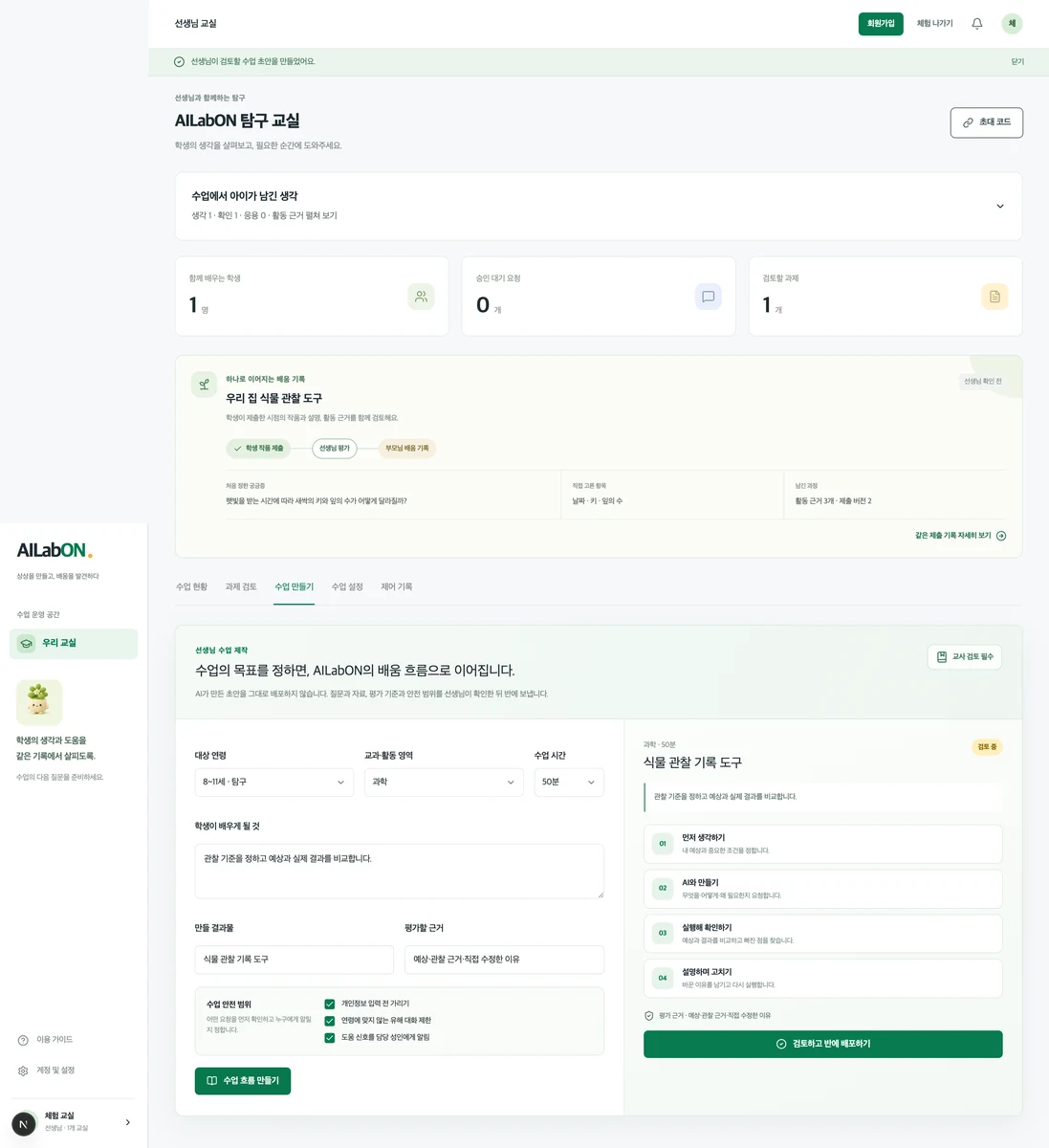
Task: Click the graduation cap icon beside 우리 교실
Action: click(x=27, y=644)
